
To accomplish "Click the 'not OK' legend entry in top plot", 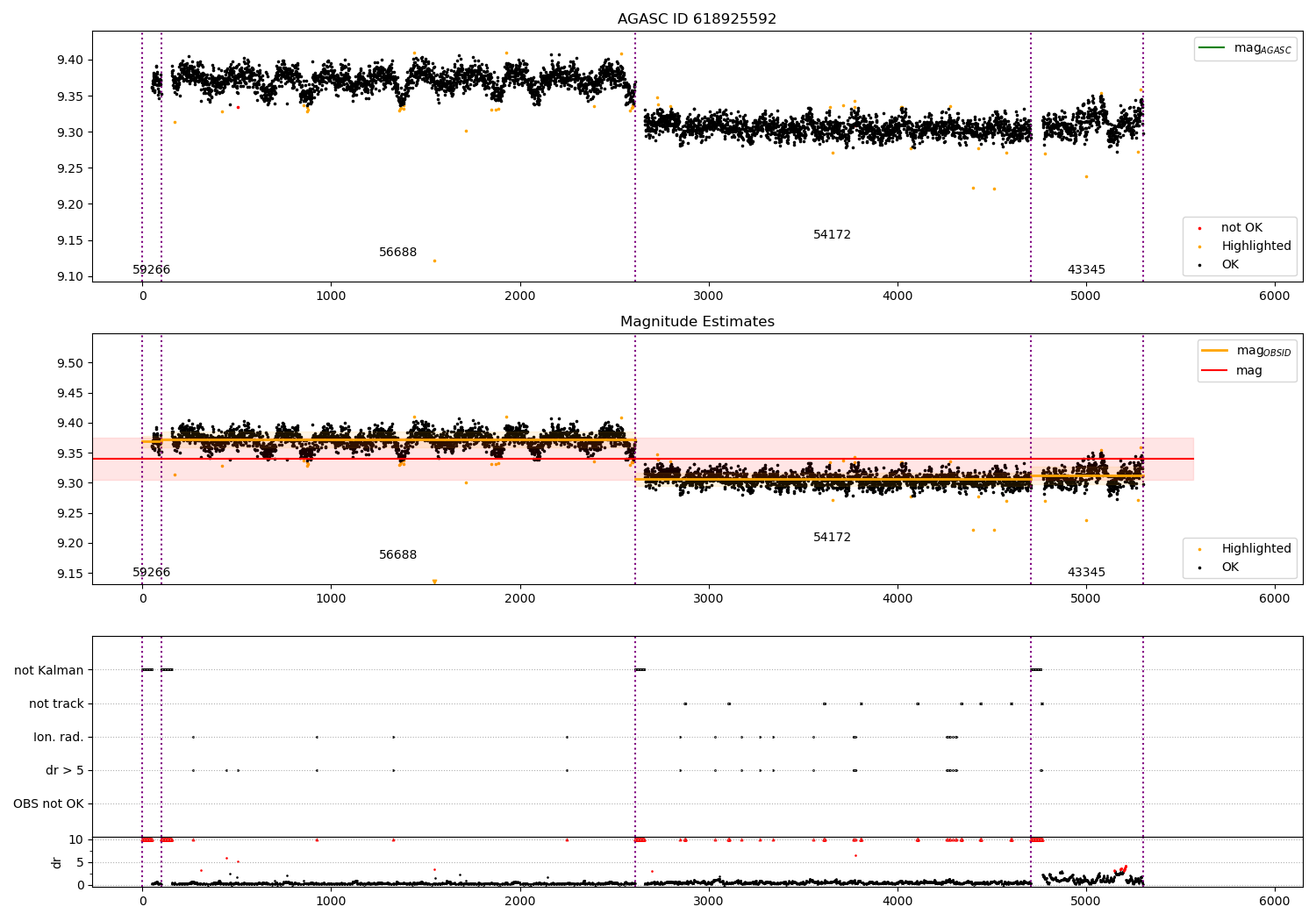I will pyautogui.click(x=1241, y=227).
